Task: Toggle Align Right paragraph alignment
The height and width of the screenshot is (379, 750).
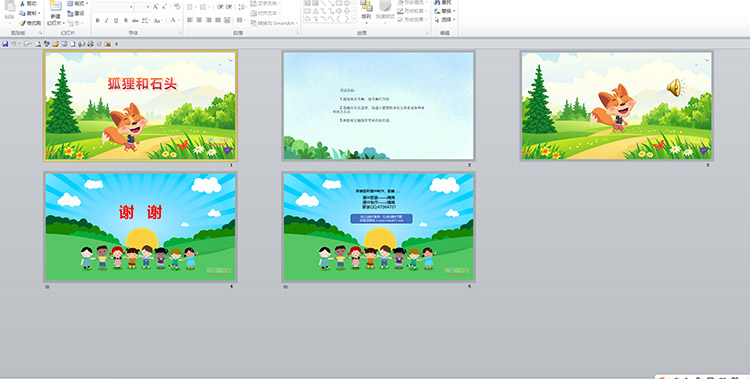Action: [x=209, y=20]
